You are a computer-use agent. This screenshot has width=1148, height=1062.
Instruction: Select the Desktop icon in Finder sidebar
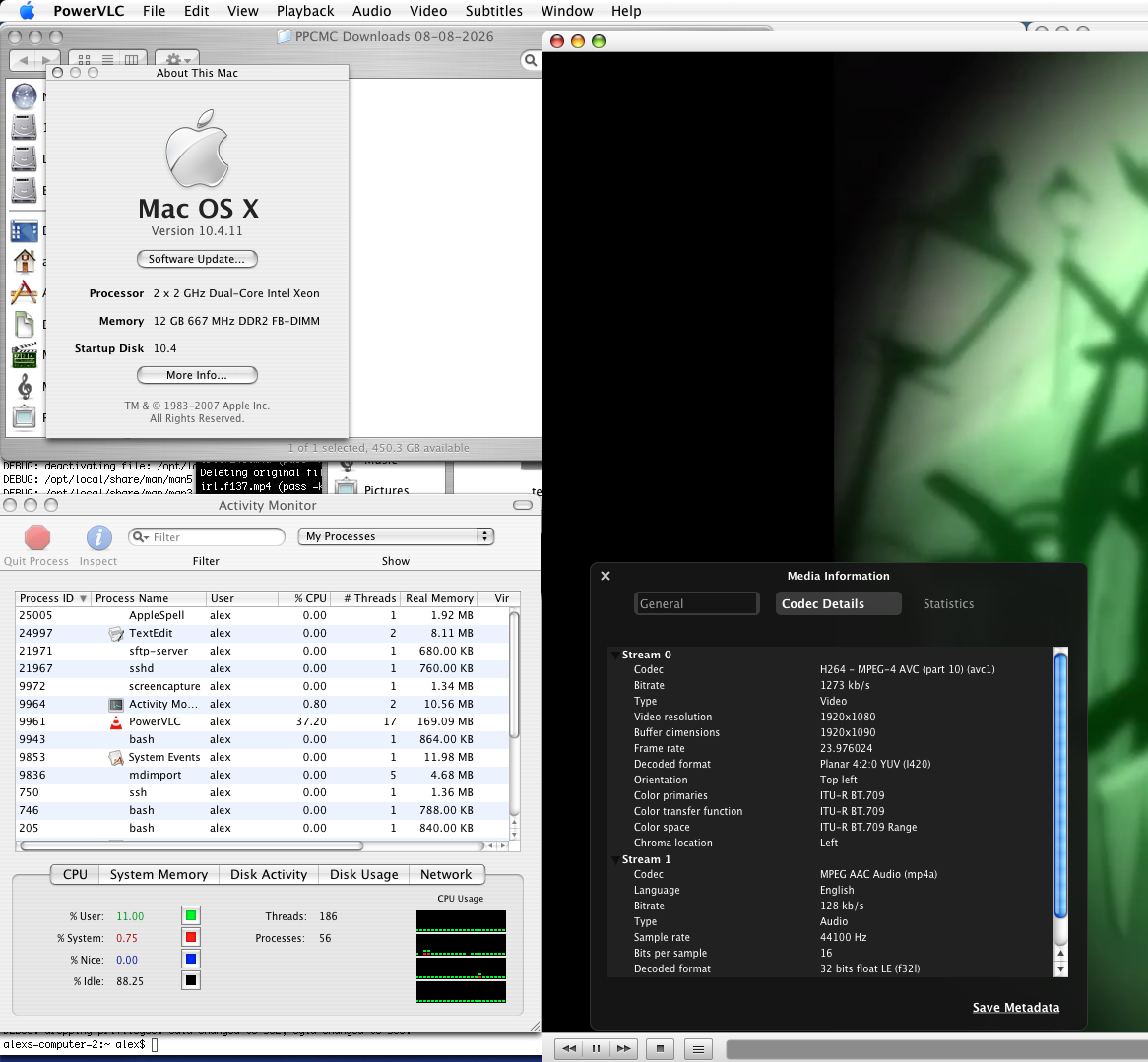(x=25, y=231)
